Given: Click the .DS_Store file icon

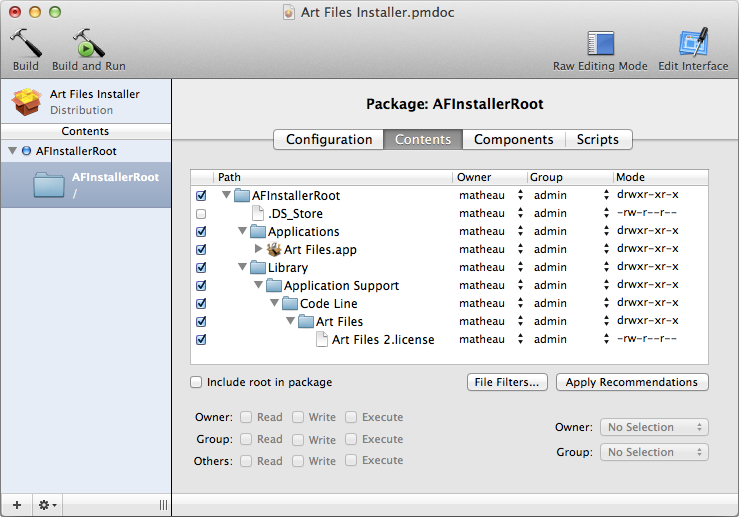Looking at the screenshot, I should 258,213.
